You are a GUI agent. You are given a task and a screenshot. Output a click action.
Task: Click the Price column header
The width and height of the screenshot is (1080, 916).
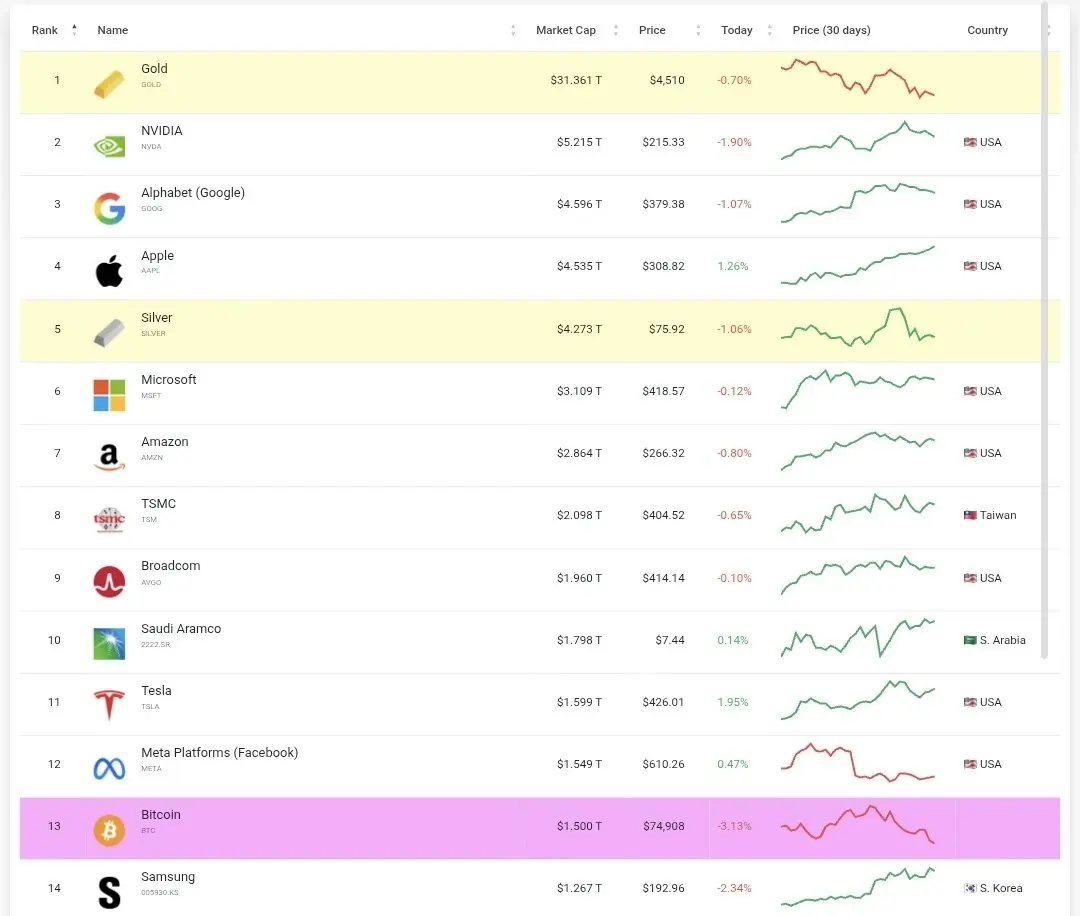652,30
